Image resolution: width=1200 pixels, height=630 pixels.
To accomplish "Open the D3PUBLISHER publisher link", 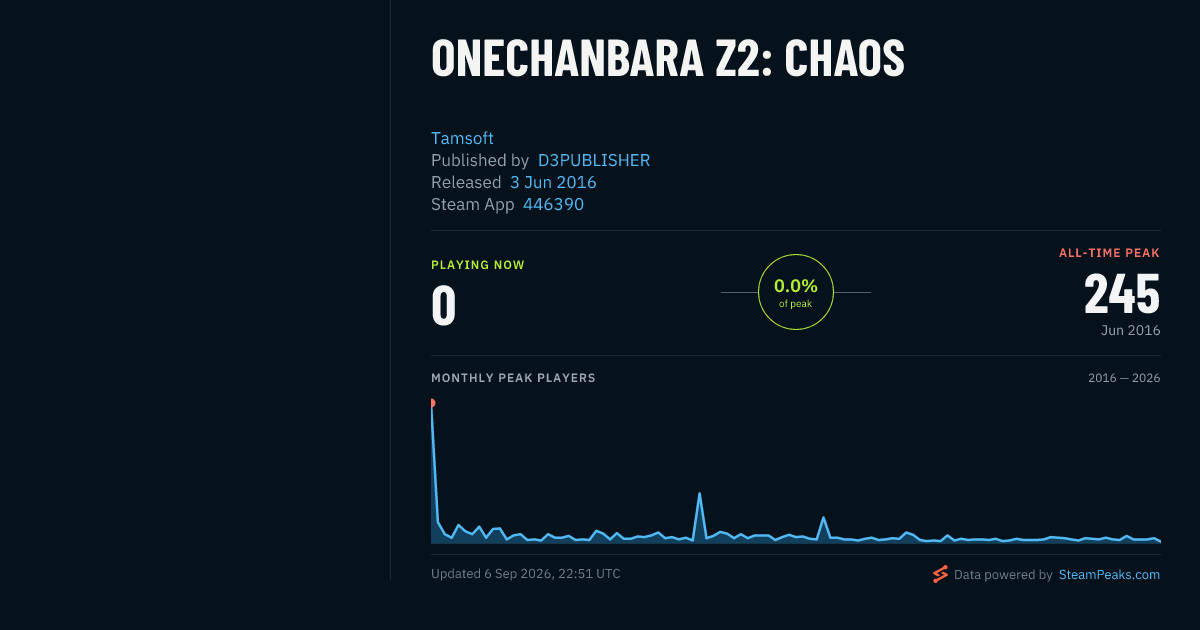I will tap(594, 160).
